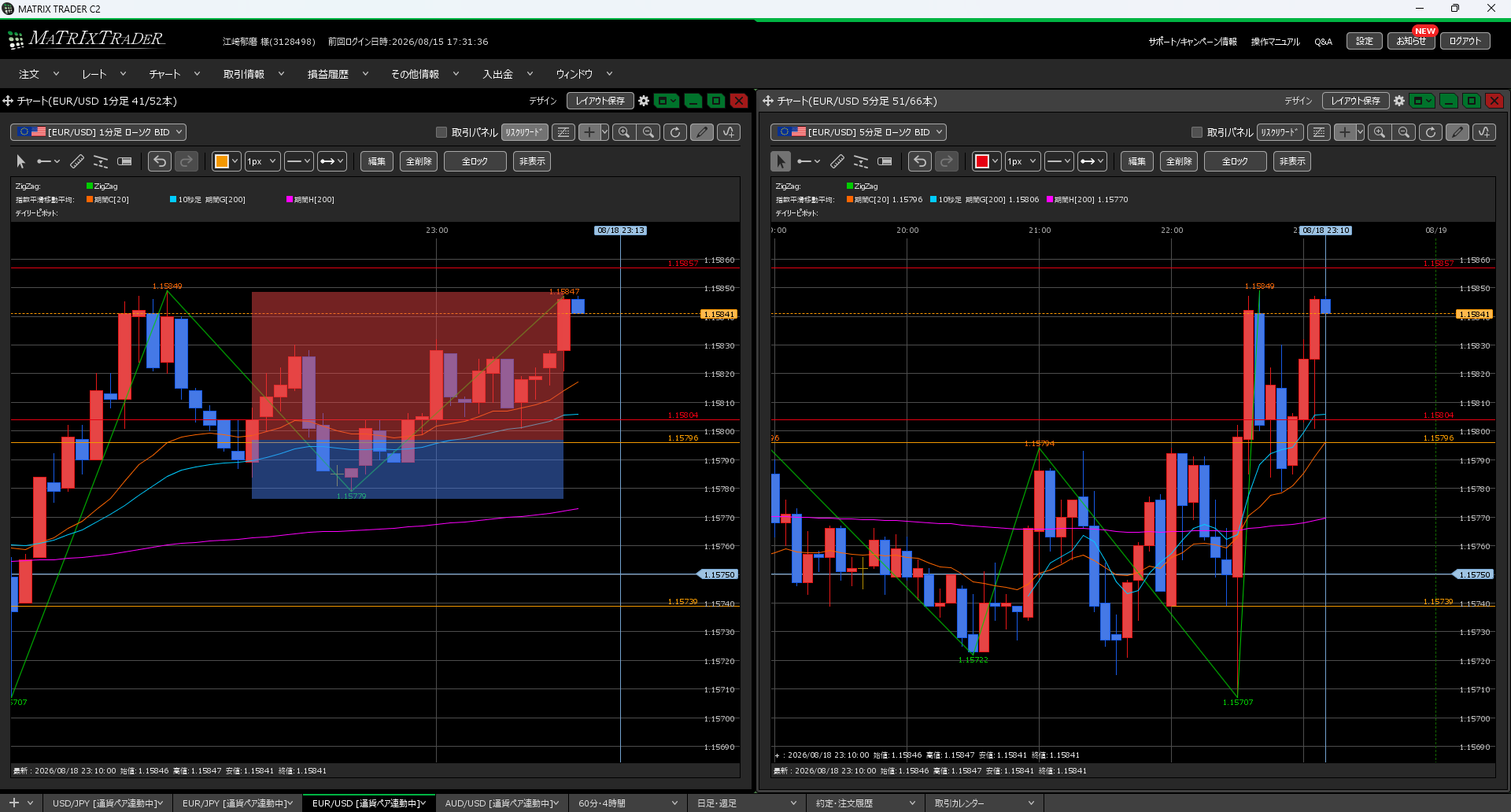The image size is (1511, 812).
Task: Redo drawing in 1分足 chart
Action: pos(187,161)
